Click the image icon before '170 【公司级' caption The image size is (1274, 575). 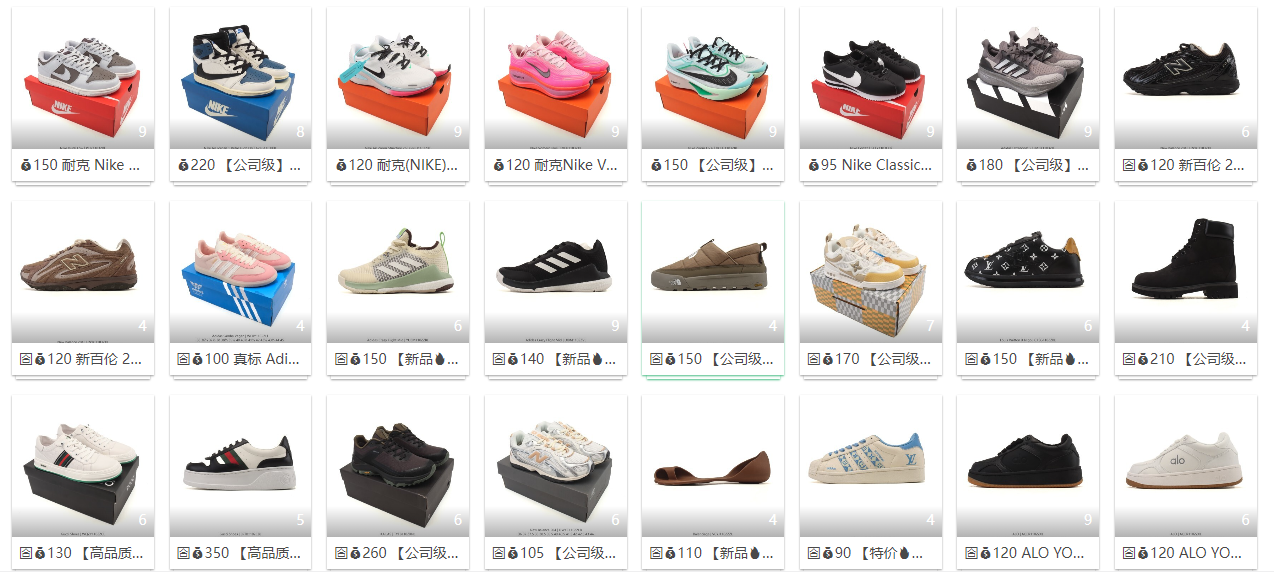click(x=813, y=359)
